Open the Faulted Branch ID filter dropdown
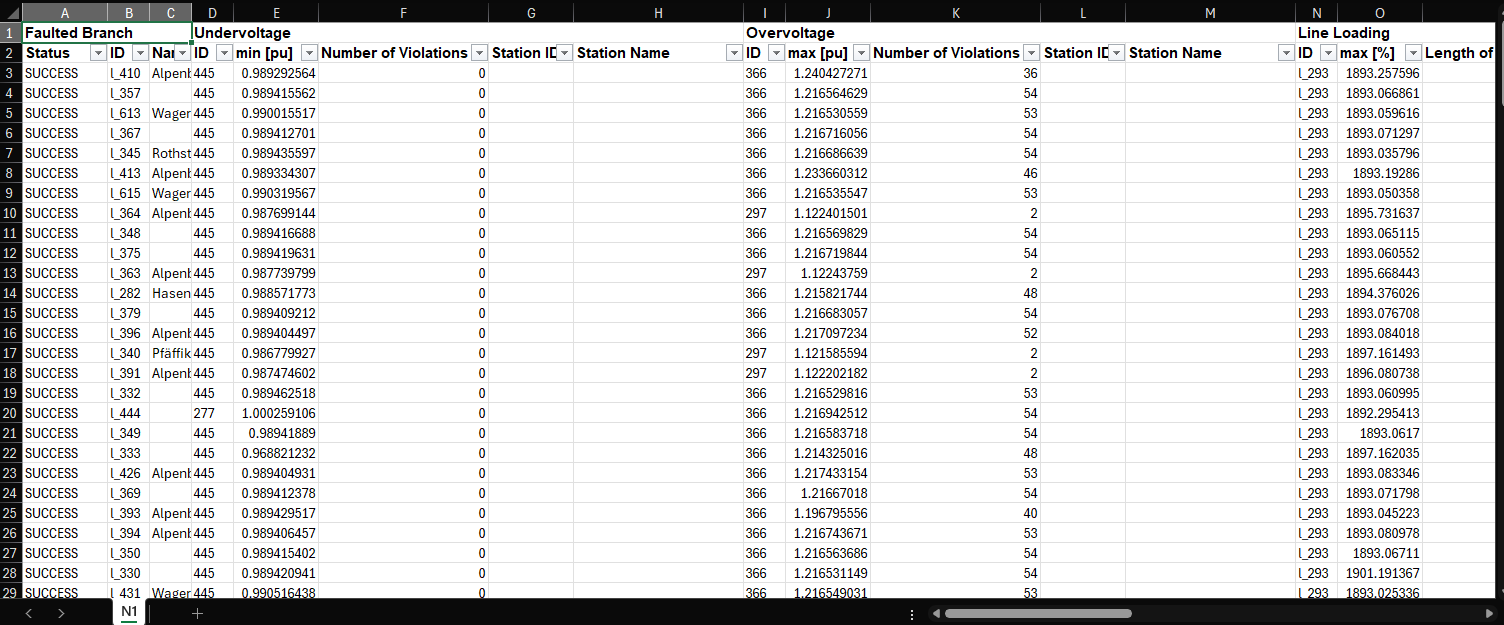Image resolution: width=1504 pixels, height=625 pixels. [x=140, y=53]
